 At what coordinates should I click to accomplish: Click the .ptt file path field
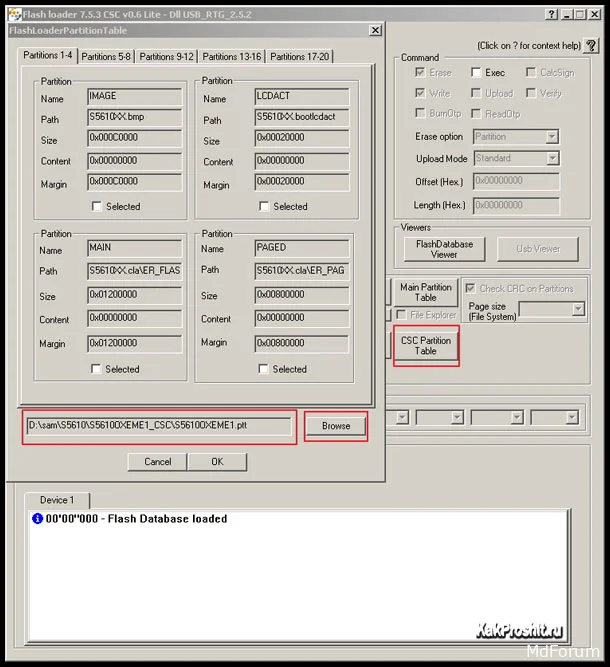(159, 426)
